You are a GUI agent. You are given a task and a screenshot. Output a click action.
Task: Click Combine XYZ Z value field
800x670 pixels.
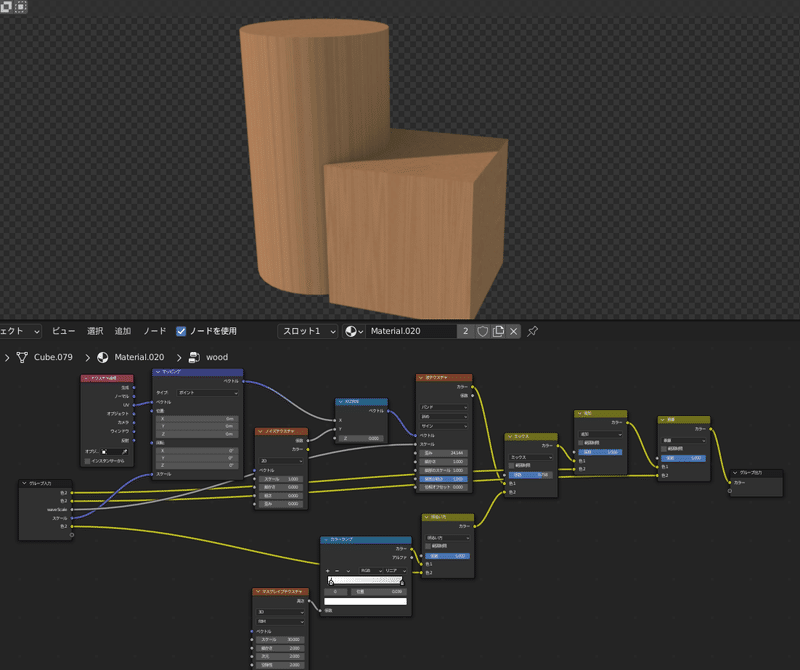(361, 438)
